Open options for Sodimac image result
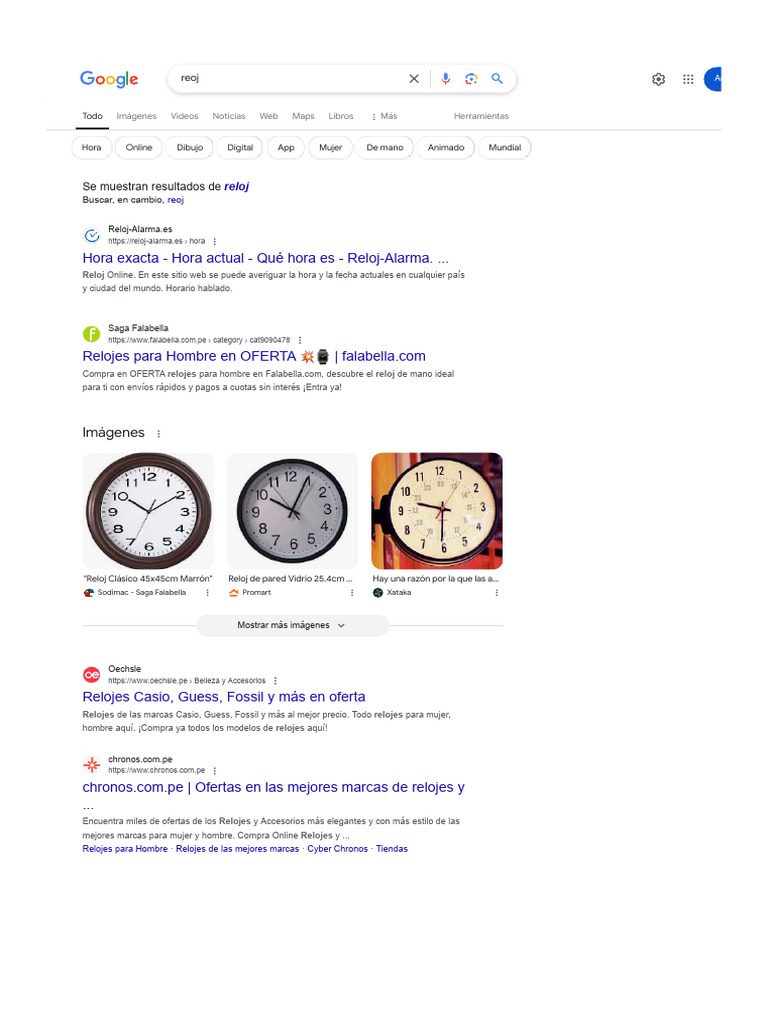Viewport: 768px width, 1024px height. click(x=208, y=593)
